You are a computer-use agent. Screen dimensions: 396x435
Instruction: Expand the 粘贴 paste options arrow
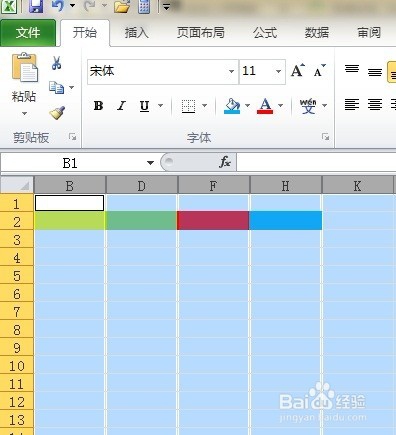click(24, 113)
